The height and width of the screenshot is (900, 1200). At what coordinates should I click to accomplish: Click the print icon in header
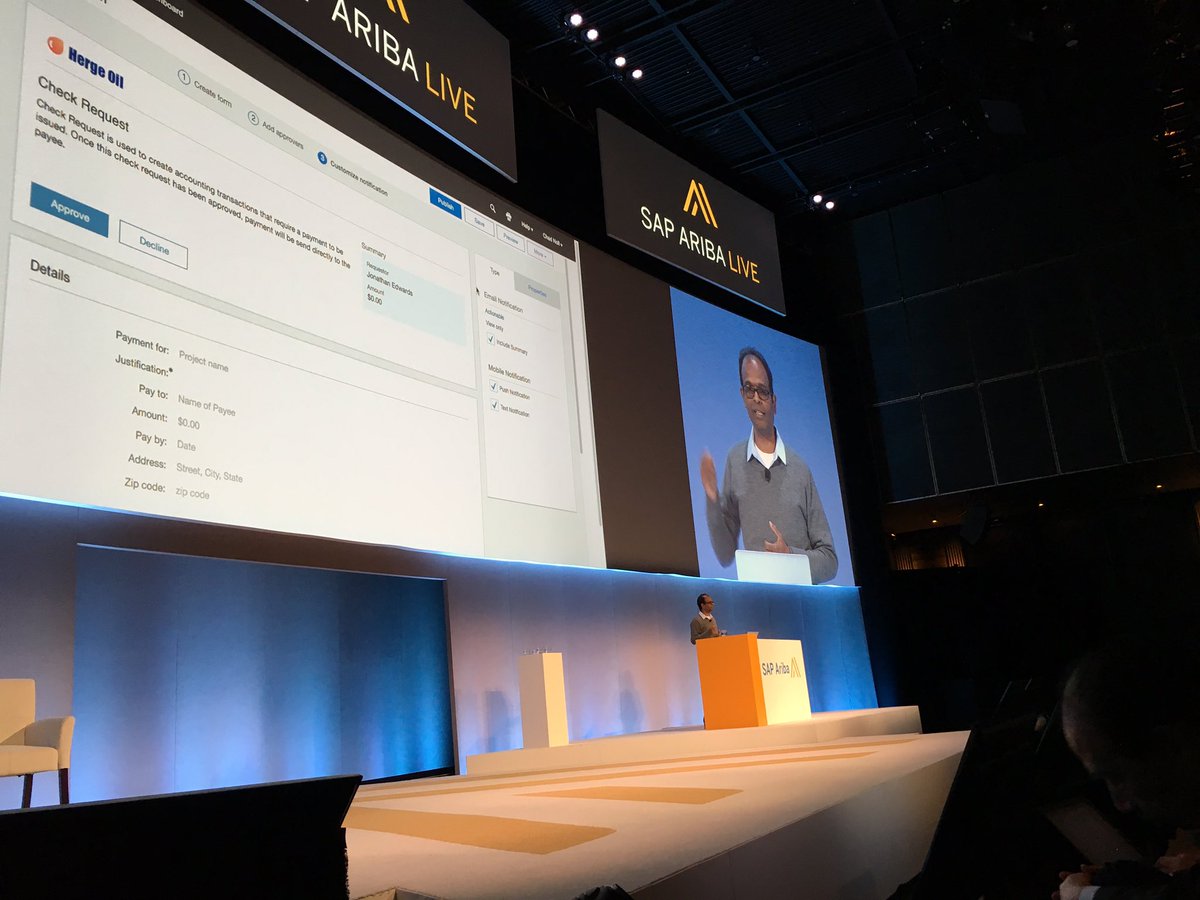(x=509, y=216)
